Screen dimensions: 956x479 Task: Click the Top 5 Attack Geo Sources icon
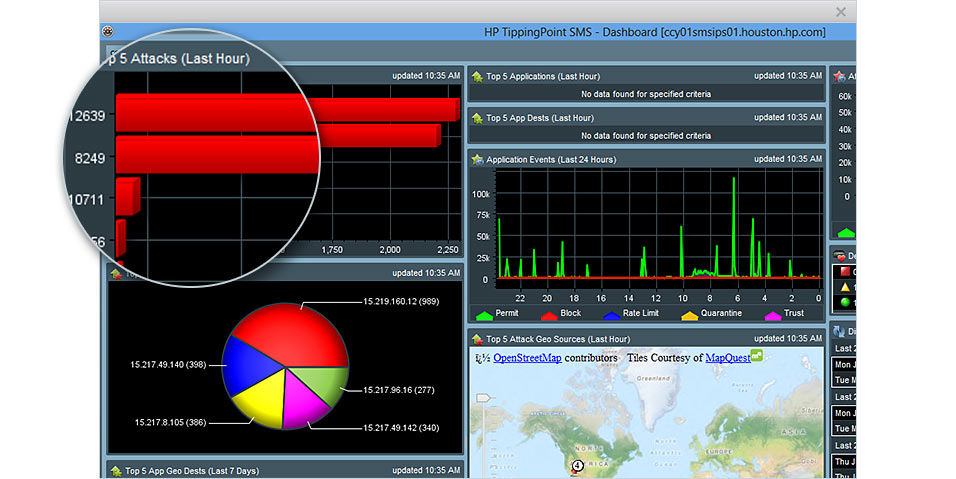point(477,338)
